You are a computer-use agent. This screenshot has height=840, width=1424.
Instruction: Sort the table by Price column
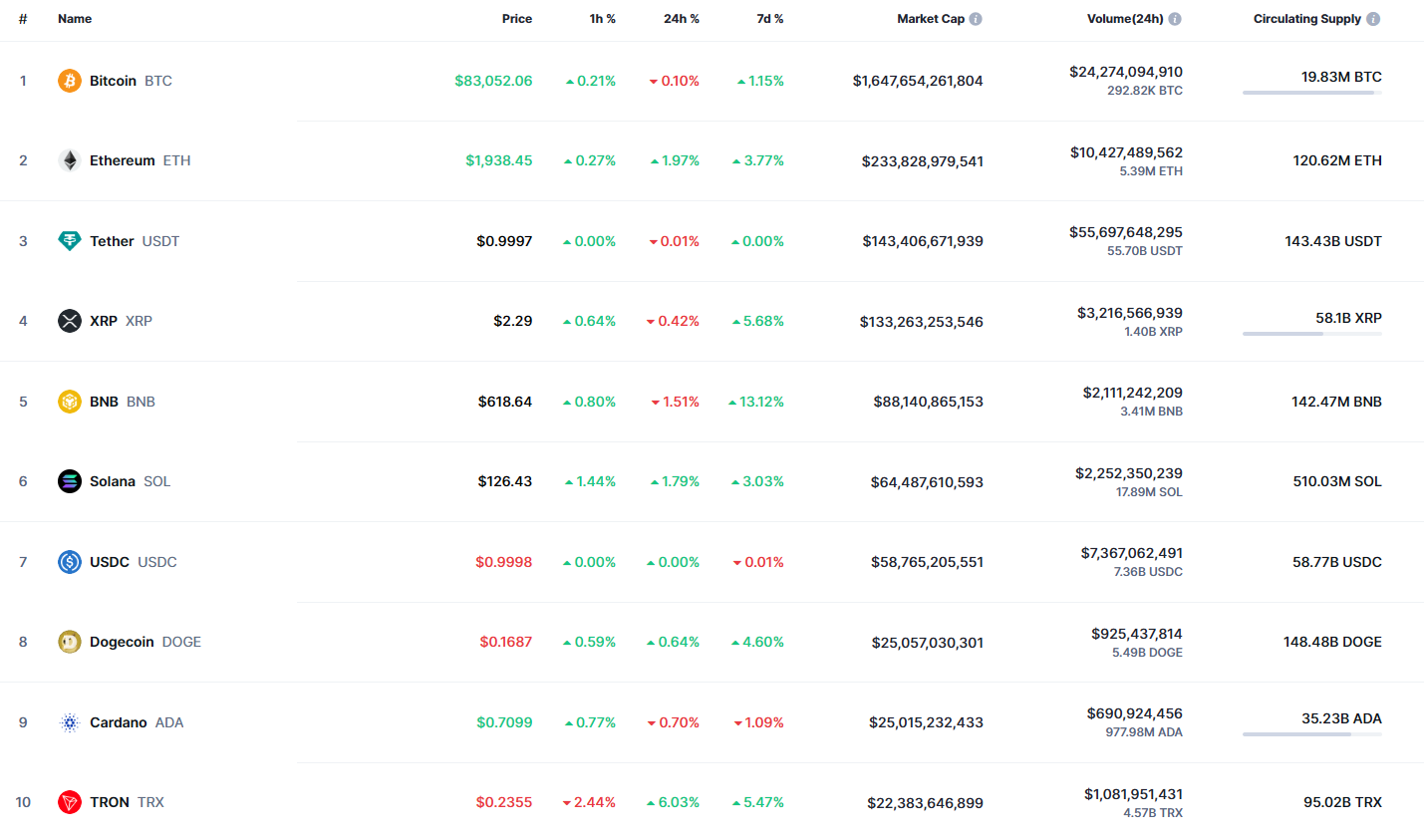pos(516,19)
